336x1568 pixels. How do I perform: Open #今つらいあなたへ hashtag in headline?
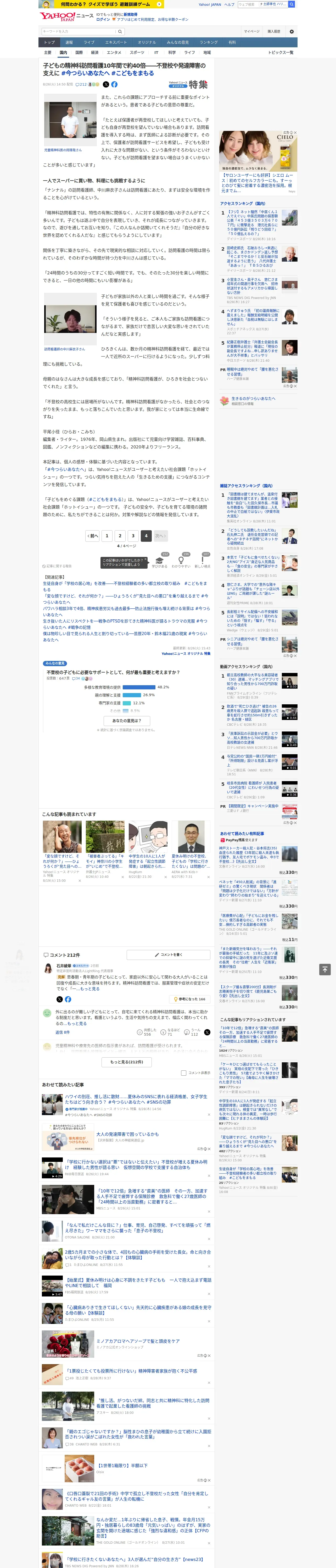(x=85, y=73)
